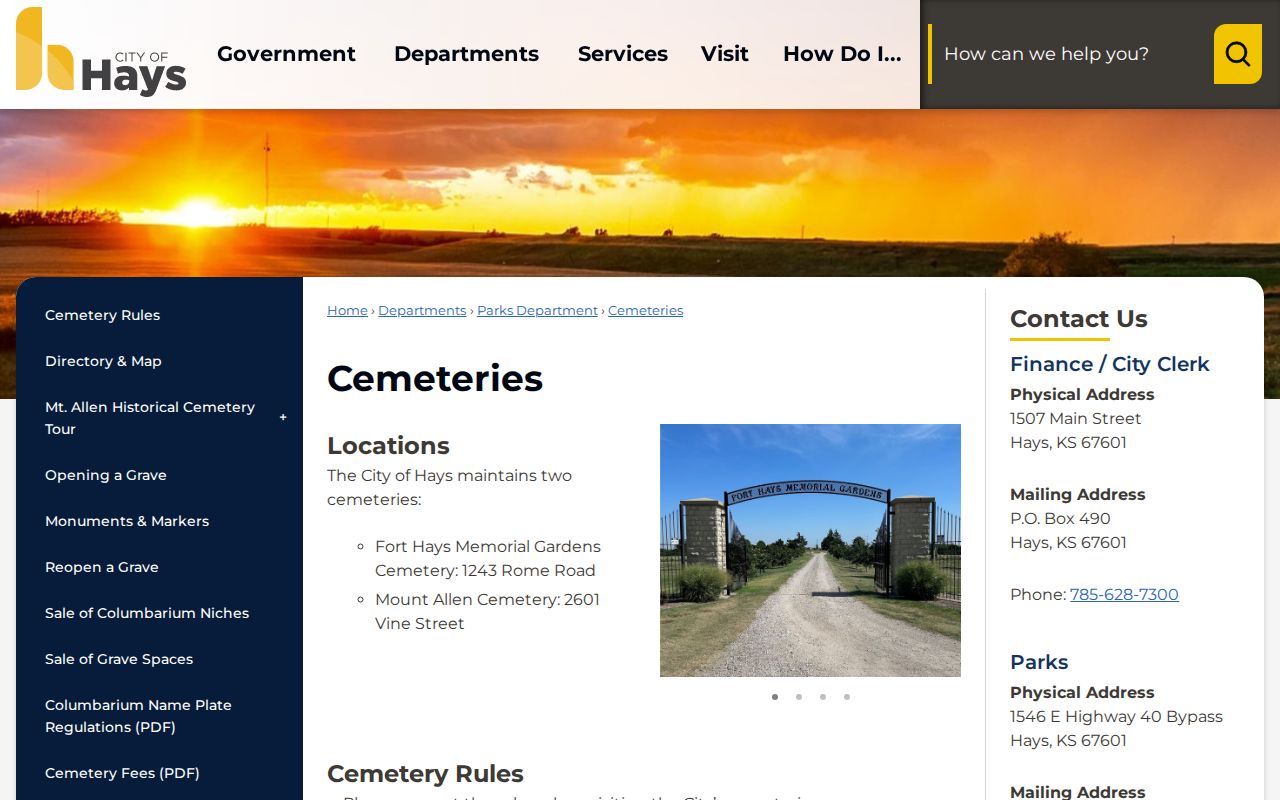The image size is (1280, 800).
Task: Open Directory & Map sidebar link
Action: tap(103, 361)
